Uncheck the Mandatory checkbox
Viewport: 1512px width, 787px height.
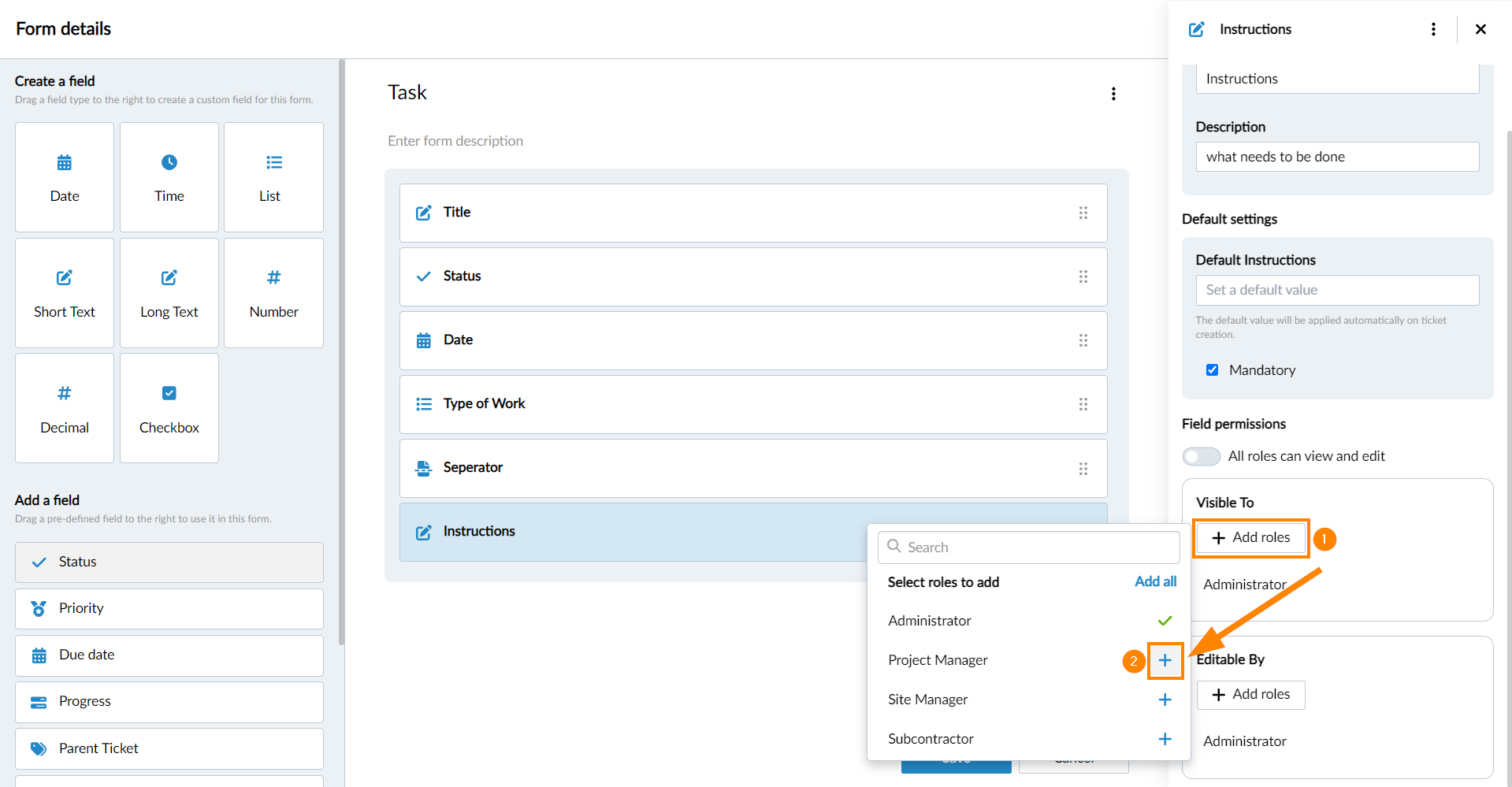click(1212, 370)
